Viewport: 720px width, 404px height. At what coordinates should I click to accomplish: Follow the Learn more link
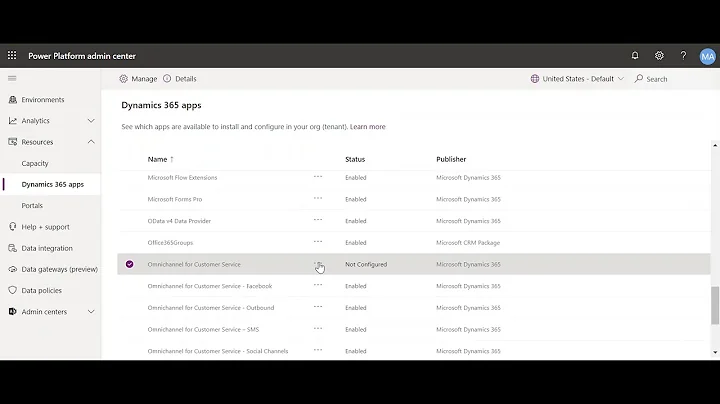tap(368, 127)
